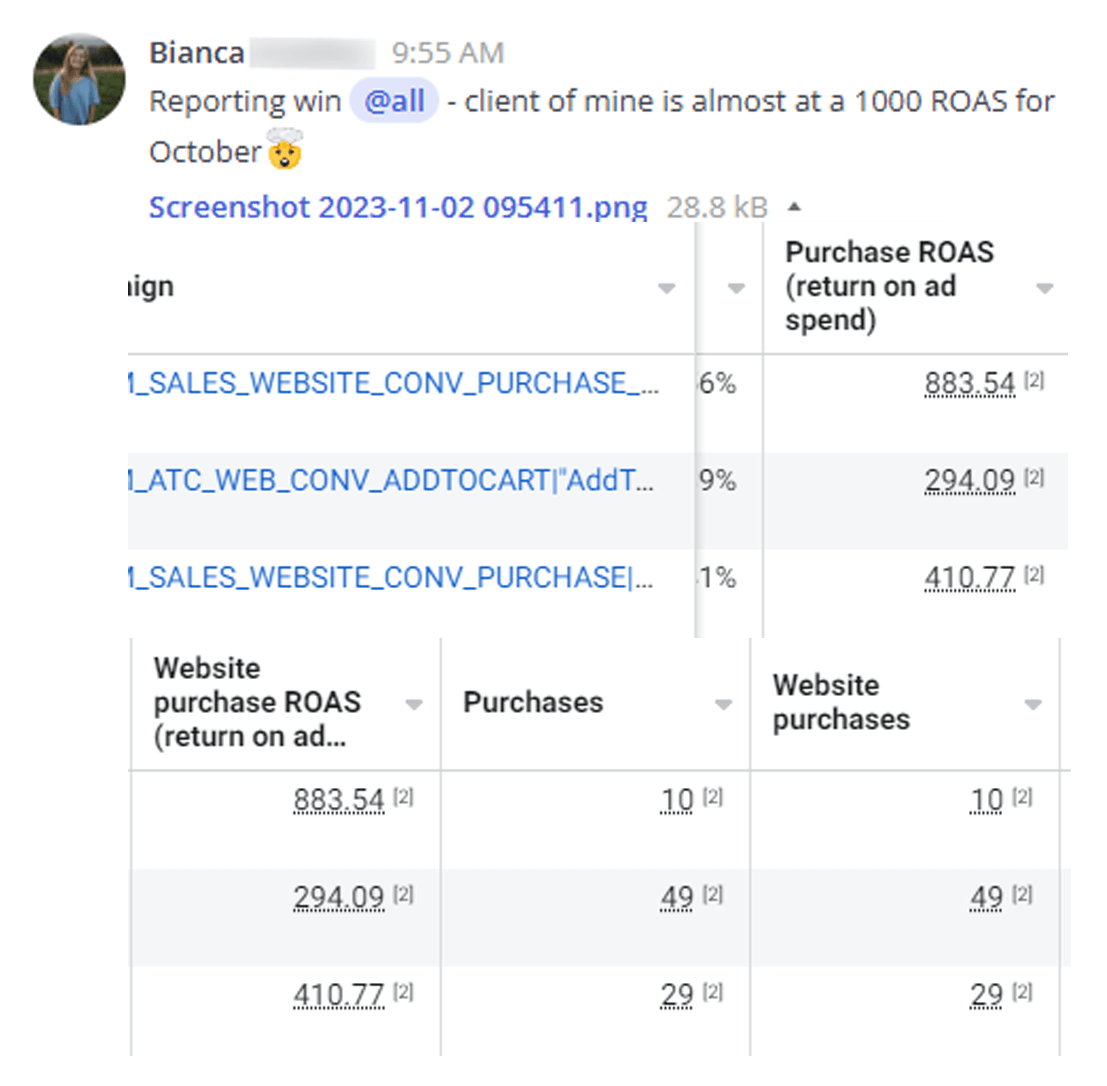Screen dimensions: 1107x1086
Task: Open the Purchase ROAS column dropdown
Action: (1044, 288)
